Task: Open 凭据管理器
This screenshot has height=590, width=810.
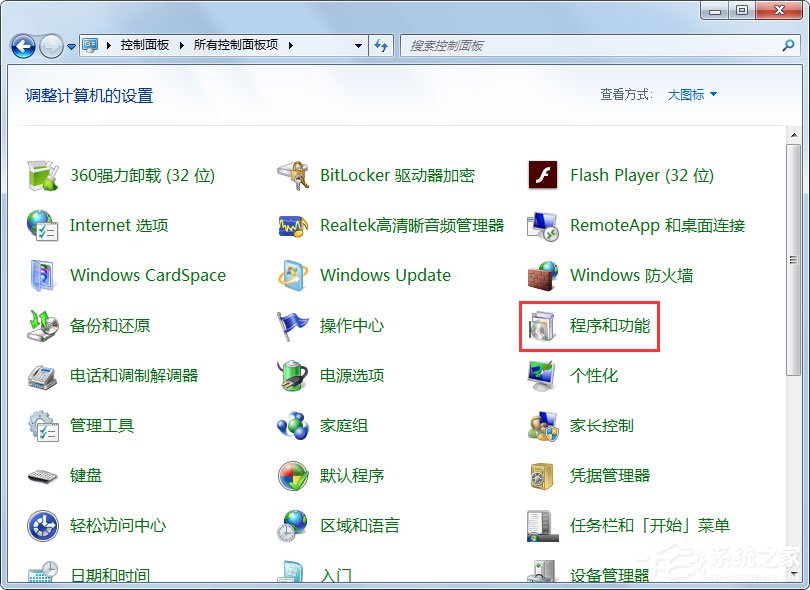Action: point(610,475)
